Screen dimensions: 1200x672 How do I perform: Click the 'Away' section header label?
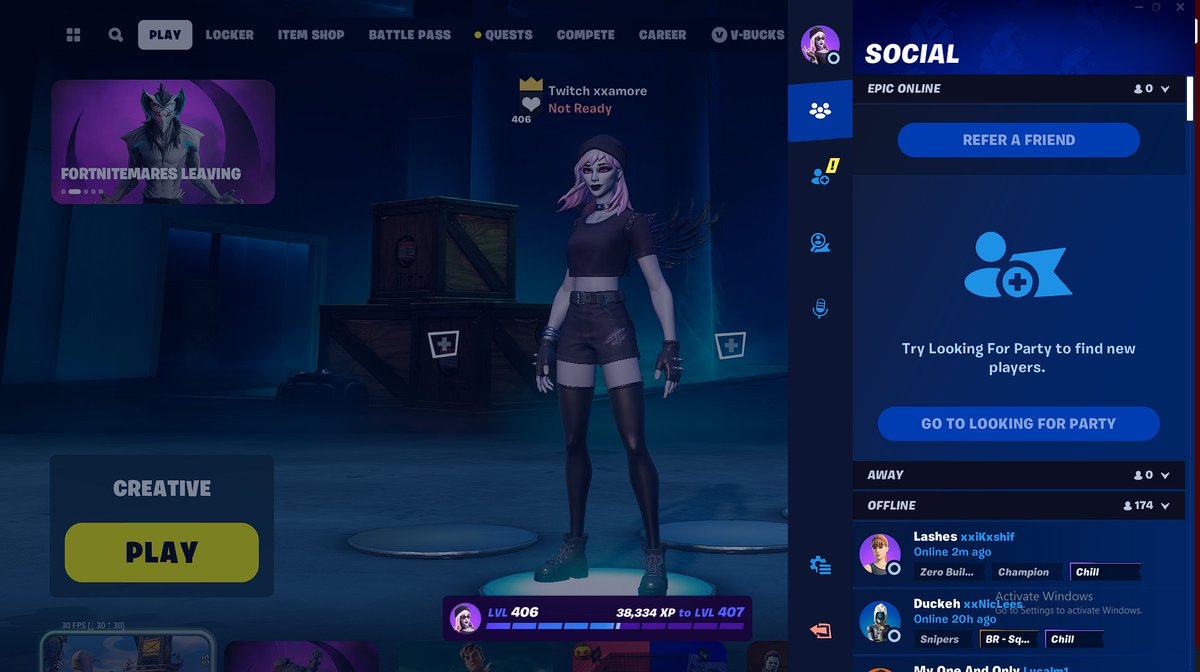point(885,475)
